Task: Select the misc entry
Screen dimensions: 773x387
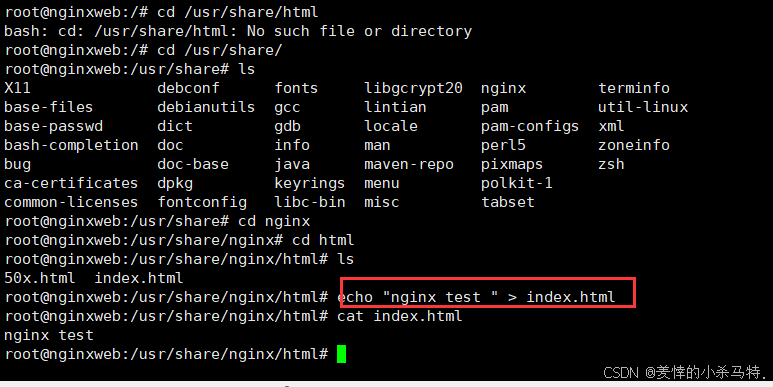Action: [382, 202]
